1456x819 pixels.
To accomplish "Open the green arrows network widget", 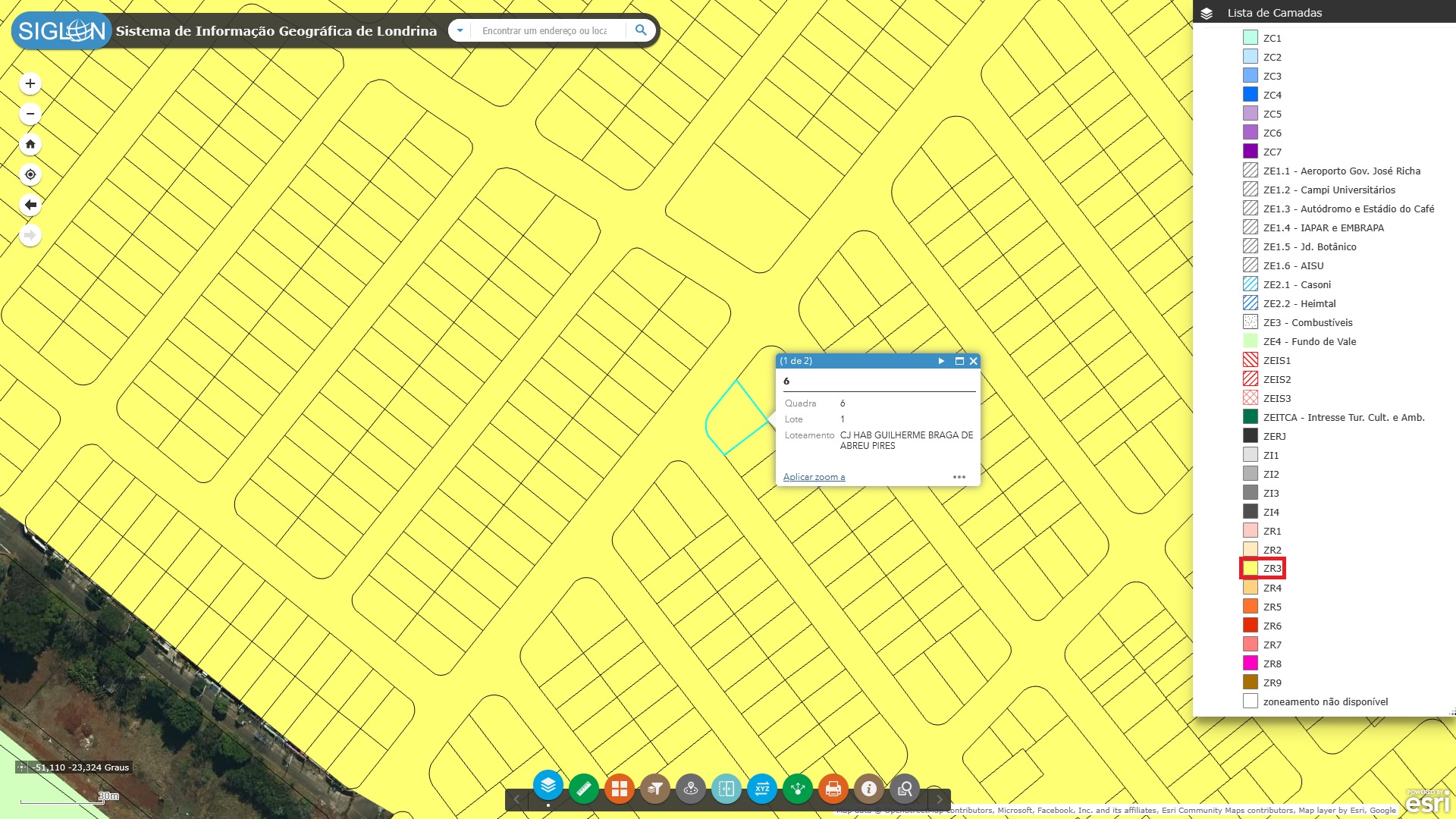I will click(x=798, y=789).
